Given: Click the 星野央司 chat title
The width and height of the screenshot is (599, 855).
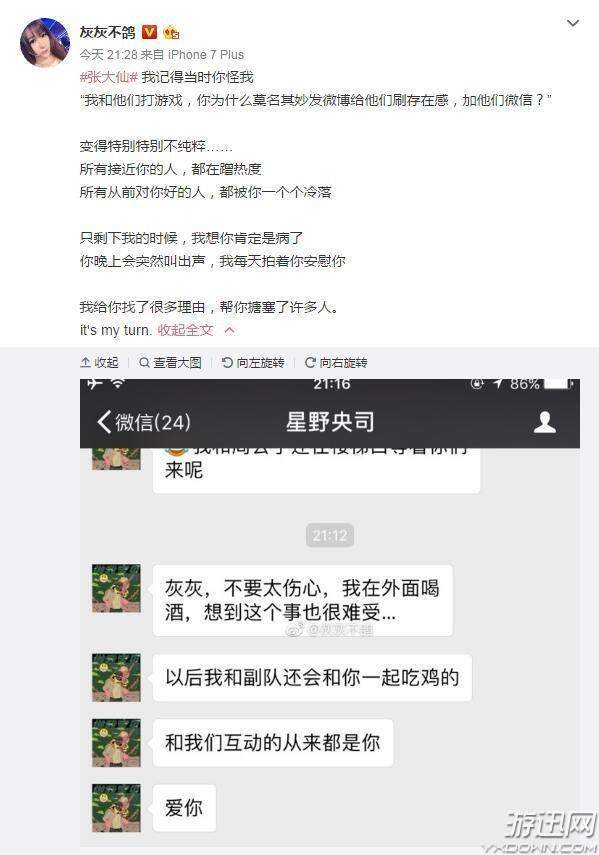Looking at the screenshot, I should [330, 422].
